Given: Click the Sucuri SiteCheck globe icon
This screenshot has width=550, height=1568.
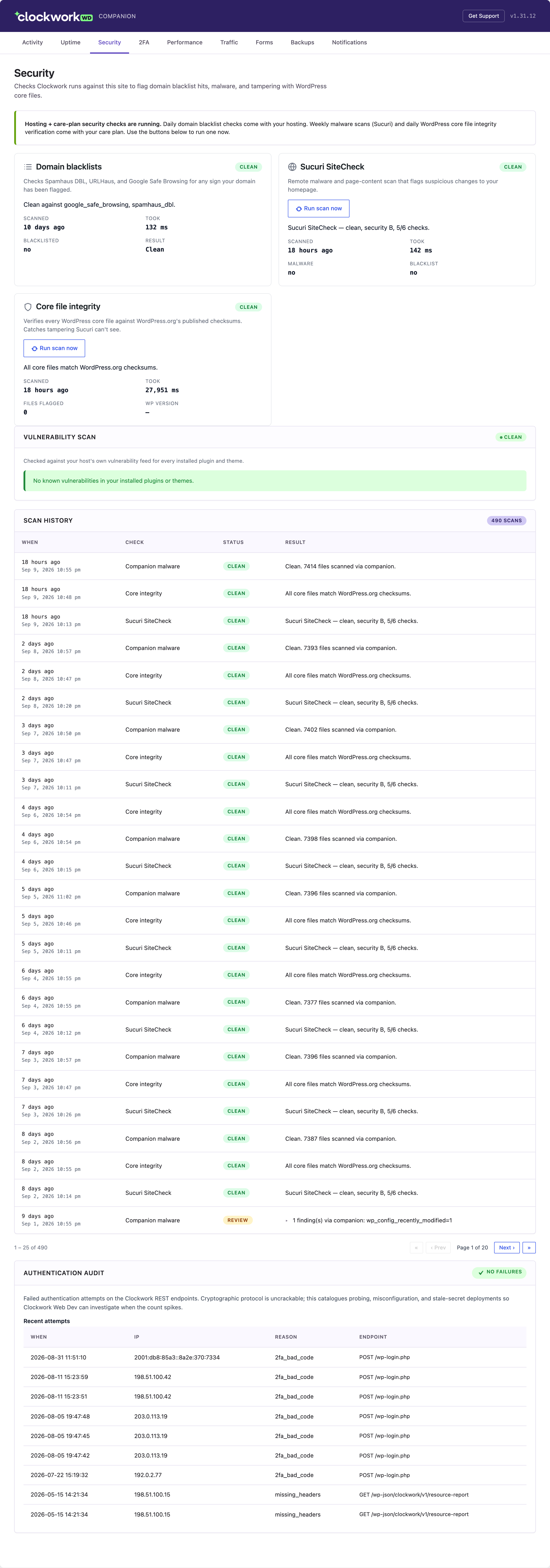Looking at the screenshot, I should [x=292, y=167].
